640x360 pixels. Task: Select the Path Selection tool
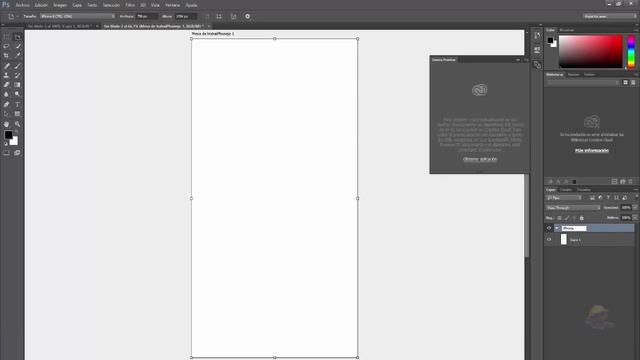click(7, 114)
